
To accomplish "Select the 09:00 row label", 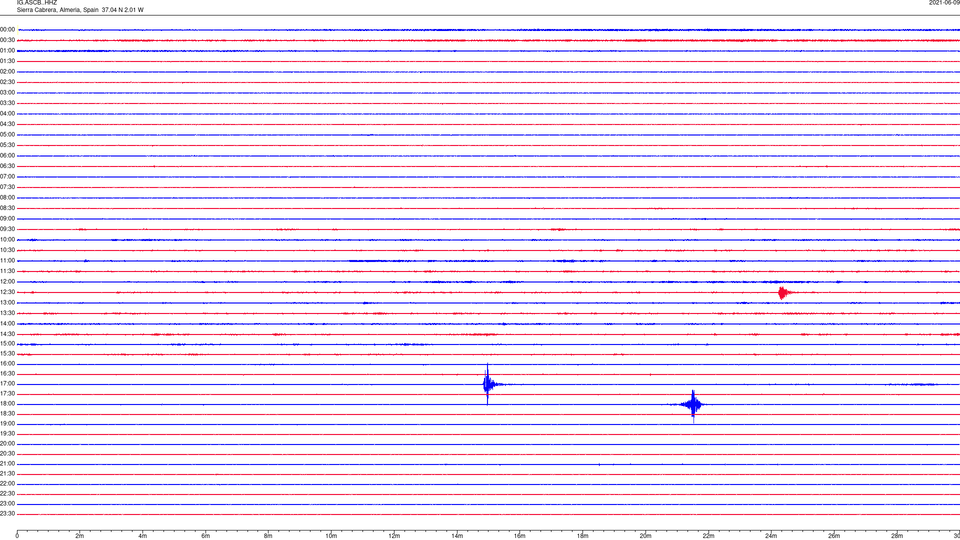I will point(7,219).
